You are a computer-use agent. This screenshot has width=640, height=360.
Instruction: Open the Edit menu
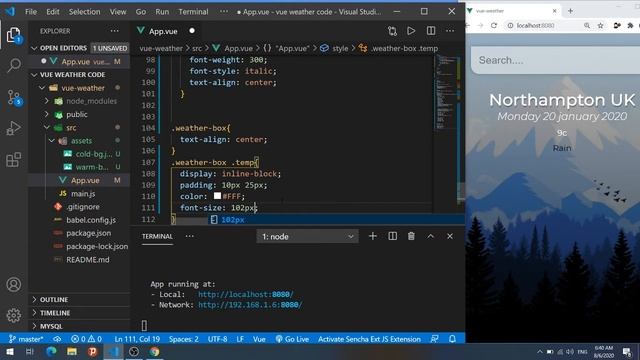tap(53, 12)
